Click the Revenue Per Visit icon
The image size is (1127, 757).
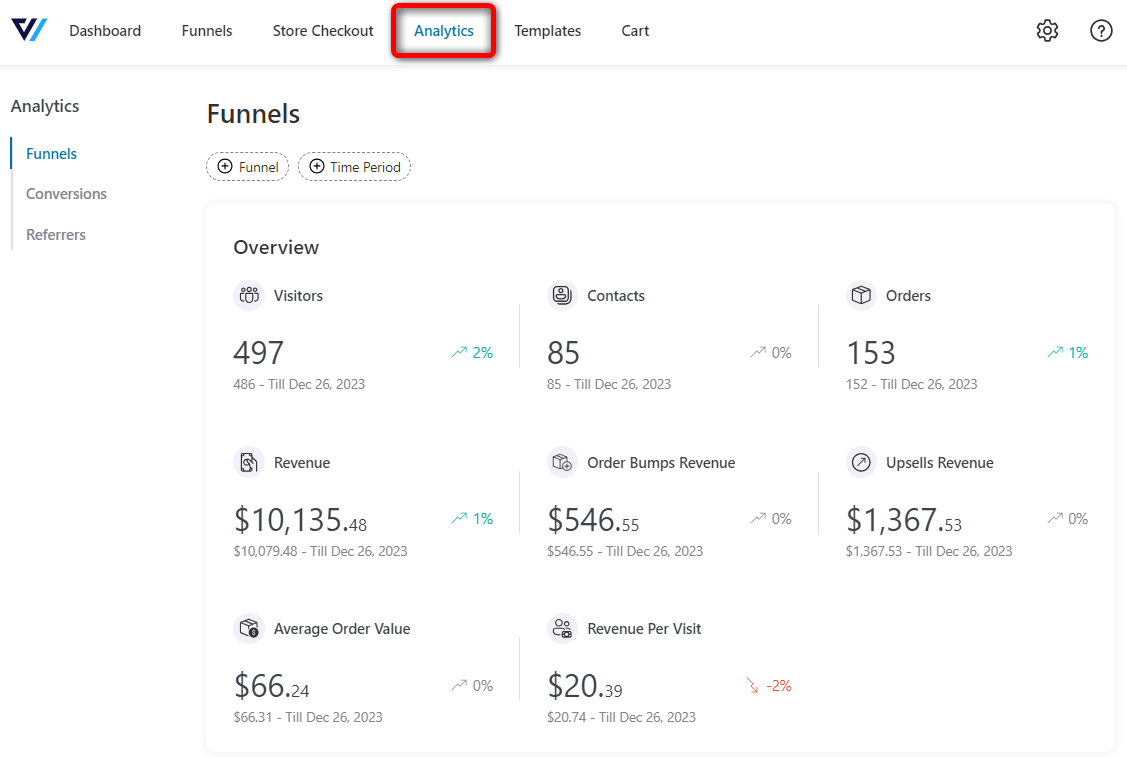click(x=561, y=628)
